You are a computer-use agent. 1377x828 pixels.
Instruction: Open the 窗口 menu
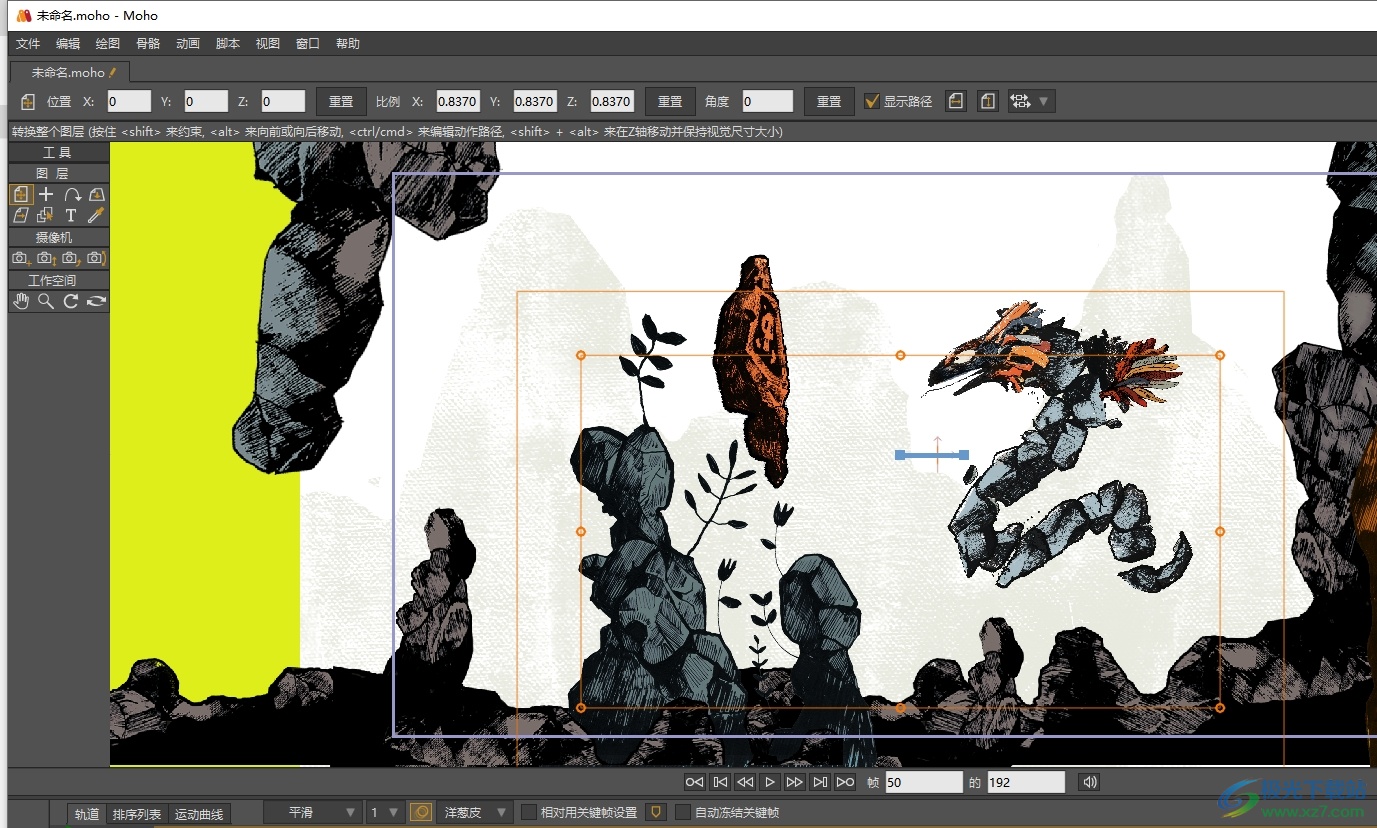(x=308, y=44)
